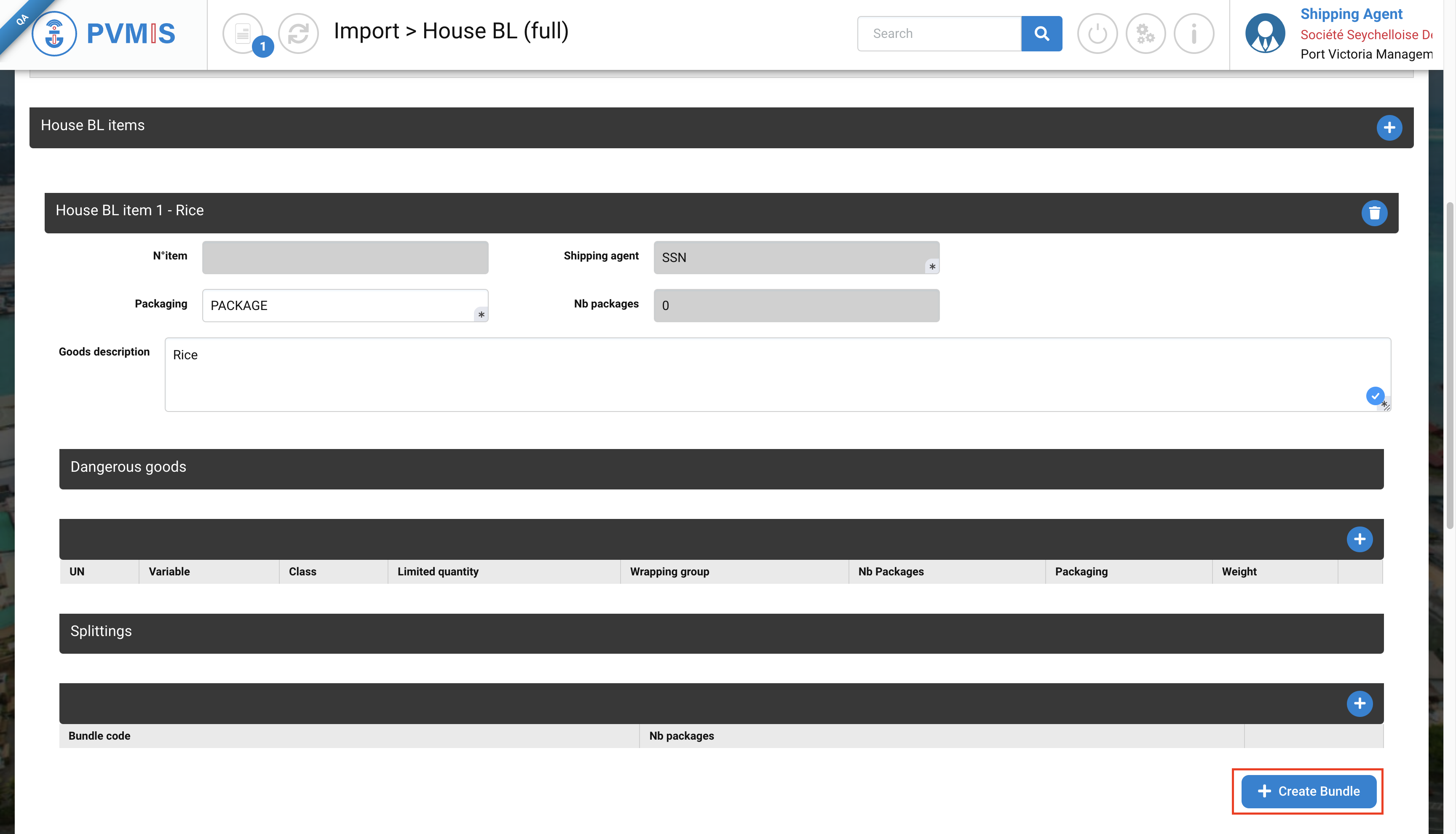The width and height of the screenshot is (1456, 834).
Task: Click the documents icon with badge 1
Action: (x=244, y=33)
